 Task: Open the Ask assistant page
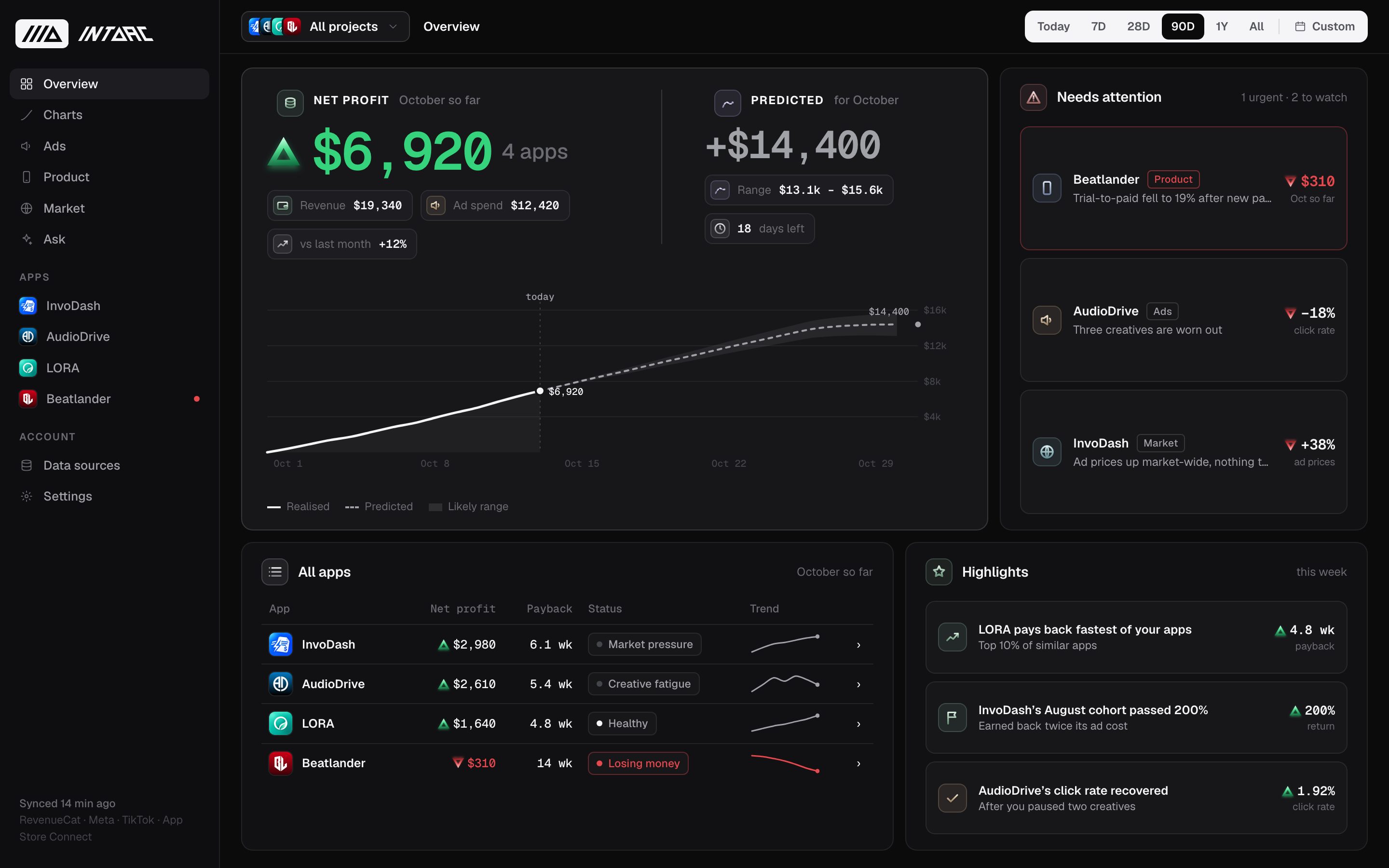109,239
